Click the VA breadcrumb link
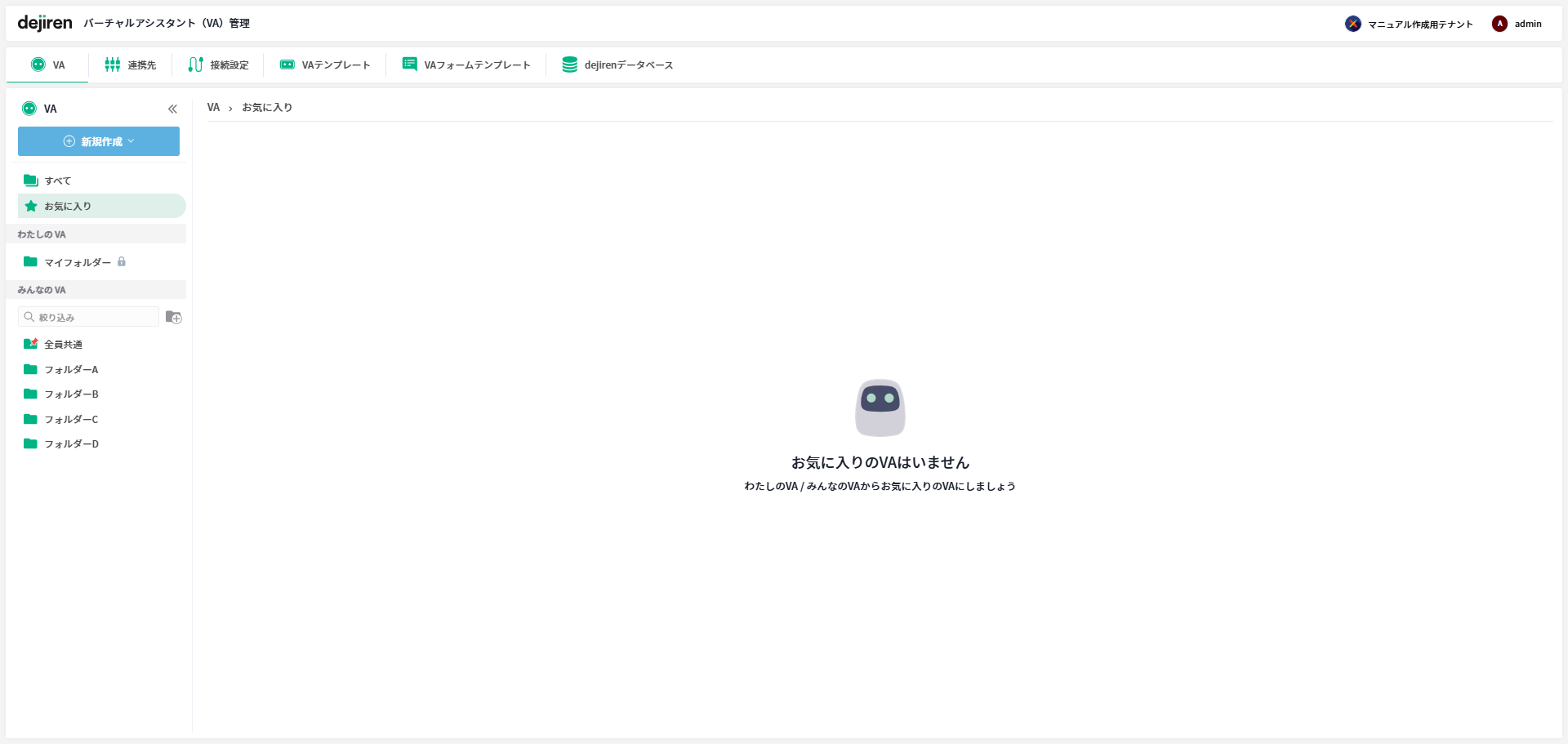1568x744 pixels. coord(213,108)
